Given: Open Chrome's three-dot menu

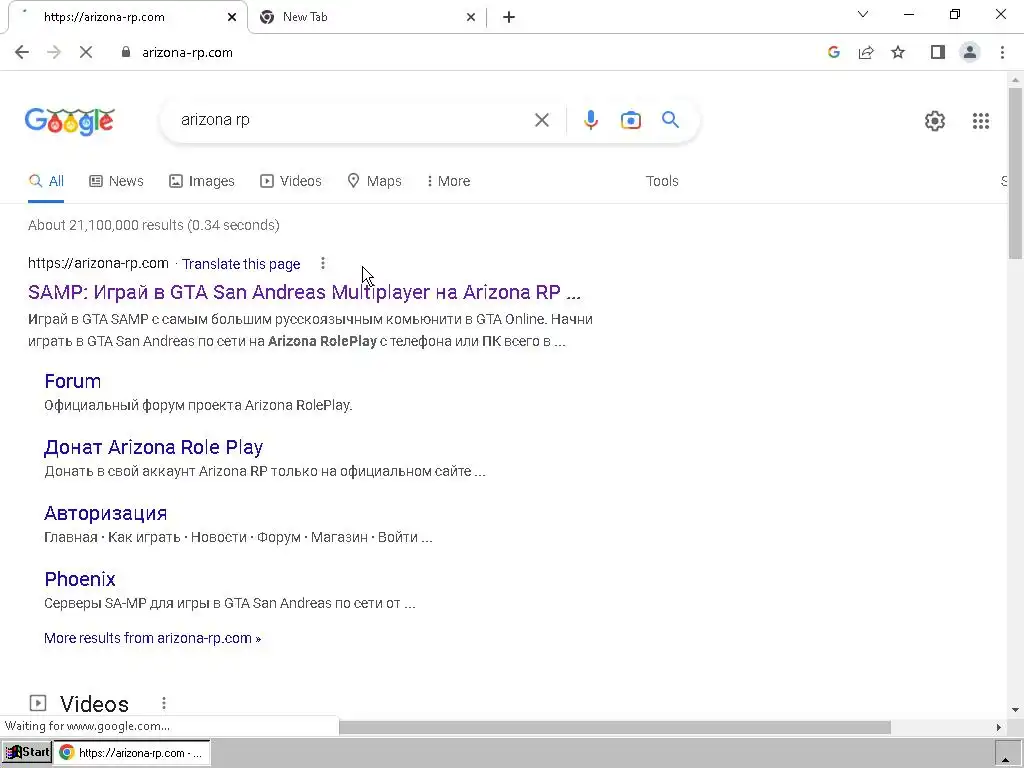Looking at the screenshot, I should point(1002,52).
